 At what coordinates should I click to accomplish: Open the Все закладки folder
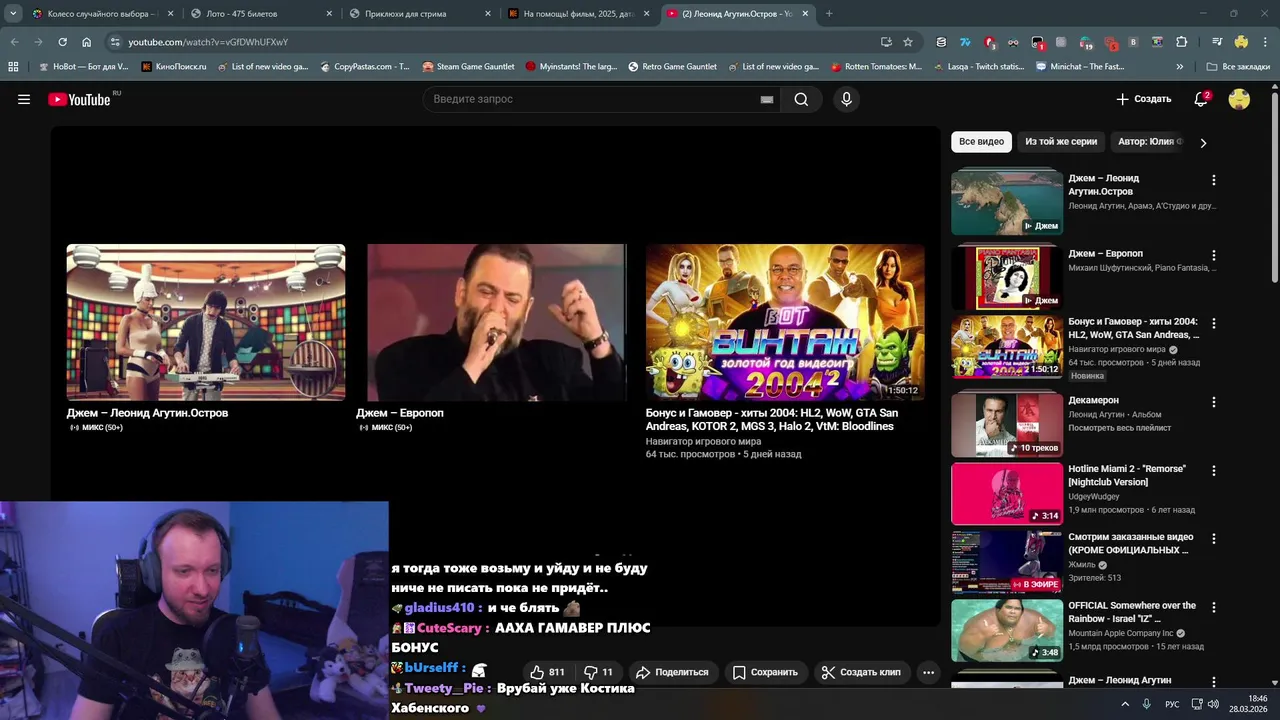coord(1238,67)
